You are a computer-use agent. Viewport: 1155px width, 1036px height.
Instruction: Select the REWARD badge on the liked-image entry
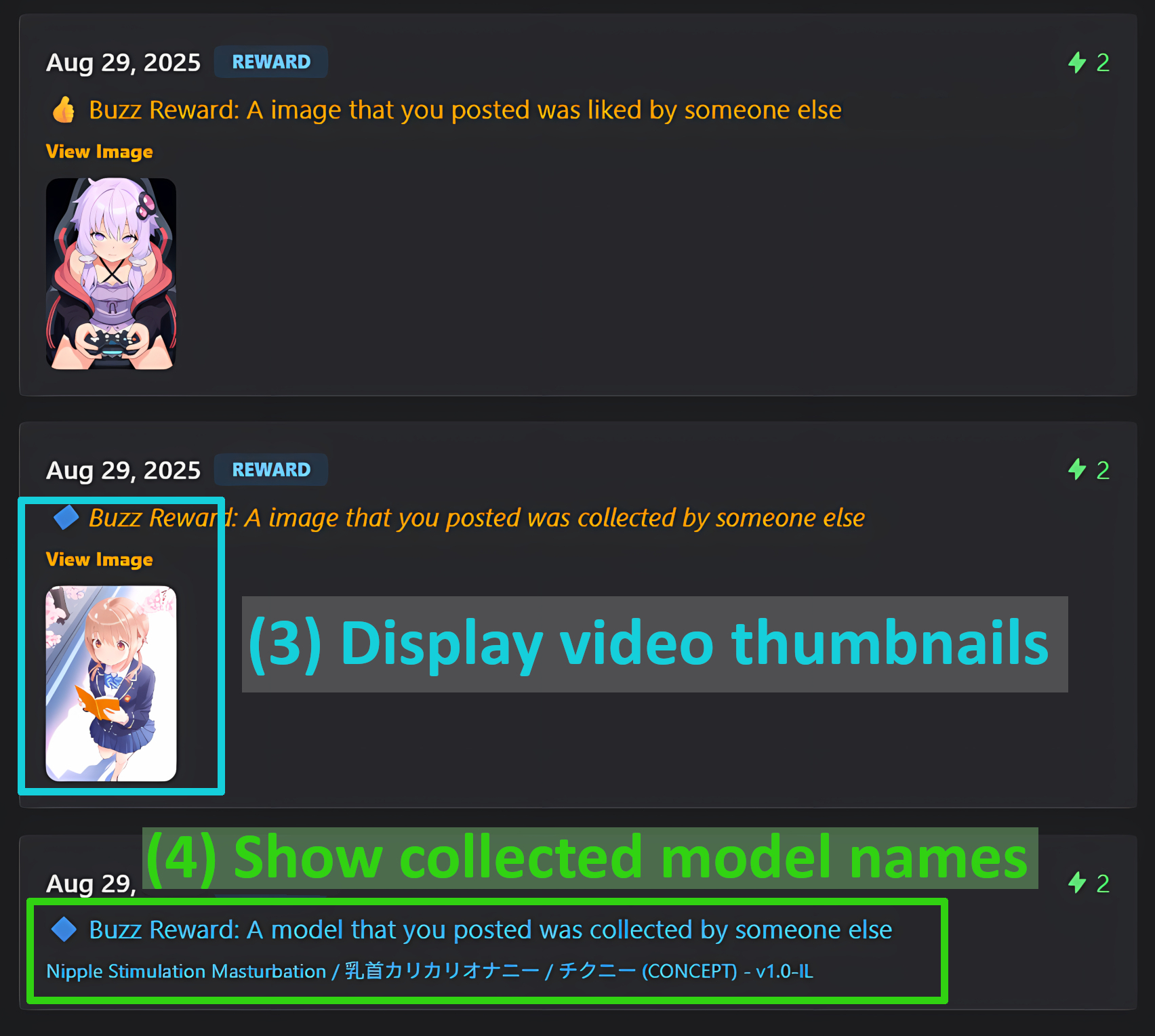271,62
